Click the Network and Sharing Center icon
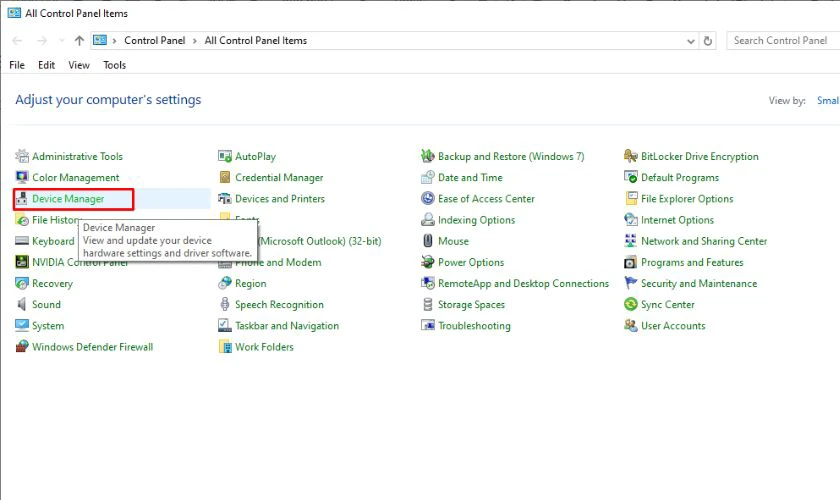 (x=631, y=241)
